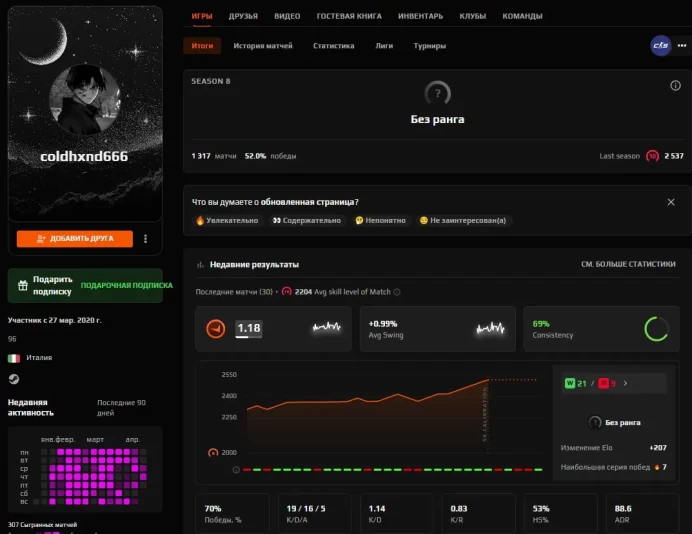This screenshot has width=692, height=534.
Task: Click the 88.6 ADR stat card
Action: 643,514
